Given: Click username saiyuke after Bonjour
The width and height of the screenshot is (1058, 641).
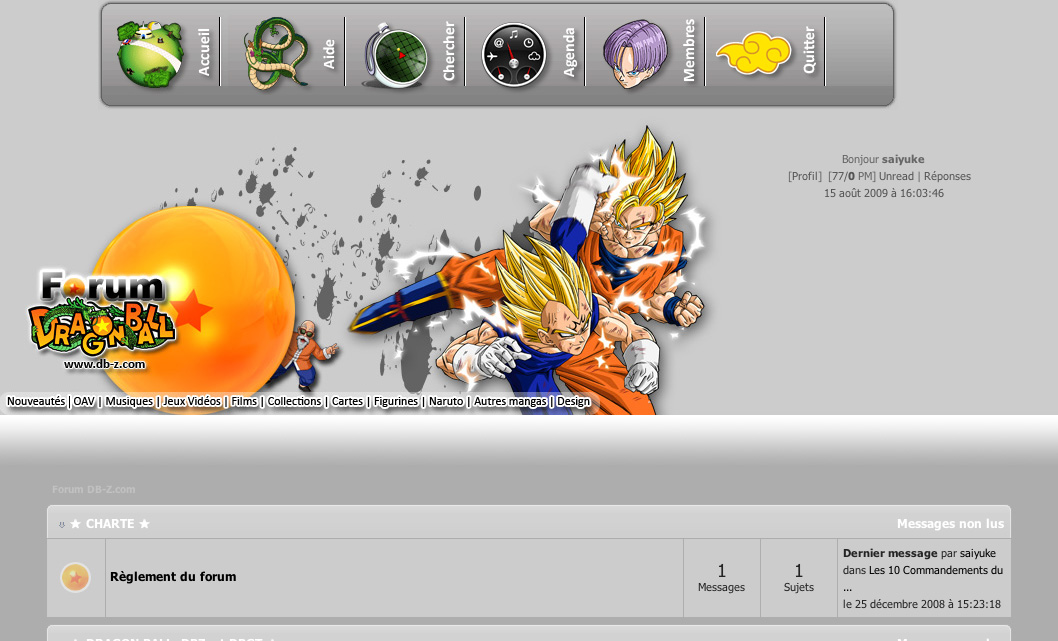Looking at the screenshot, I should click(x=903, y=159).
